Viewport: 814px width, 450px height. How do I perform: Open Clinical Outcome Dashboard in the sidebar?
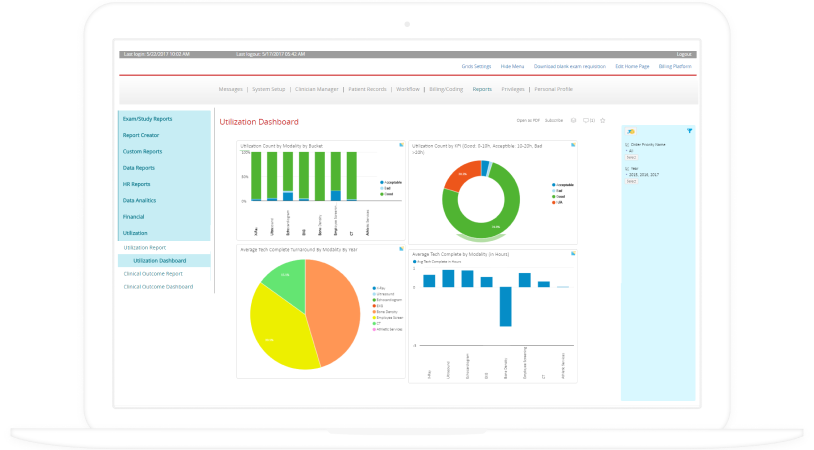[x=158, y=287]
